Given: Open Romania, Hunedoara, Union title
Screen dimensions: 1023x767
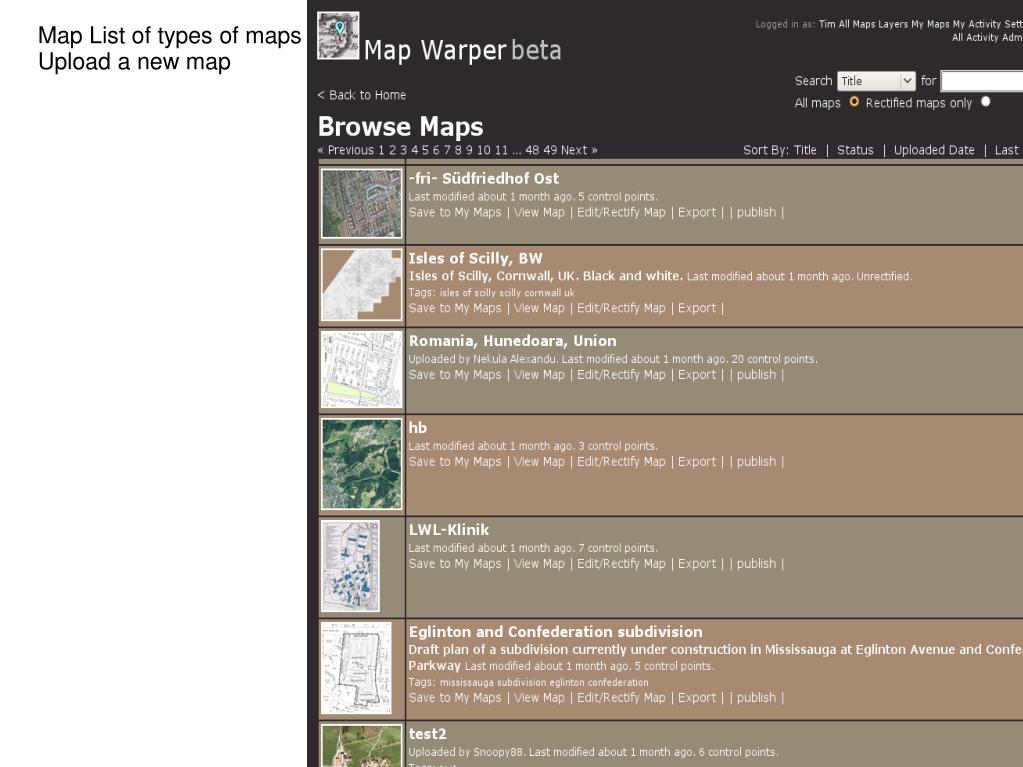Looking at the screenshot, I should (512, 341).
